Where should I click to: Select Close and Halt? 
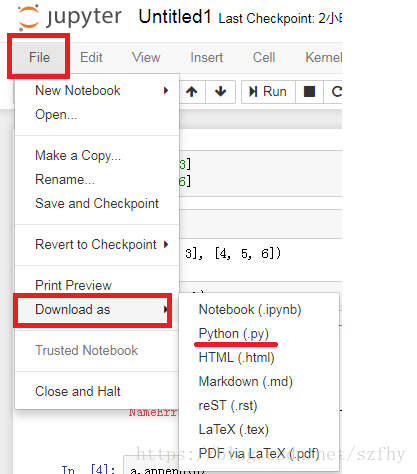click(x=97, y=391)
